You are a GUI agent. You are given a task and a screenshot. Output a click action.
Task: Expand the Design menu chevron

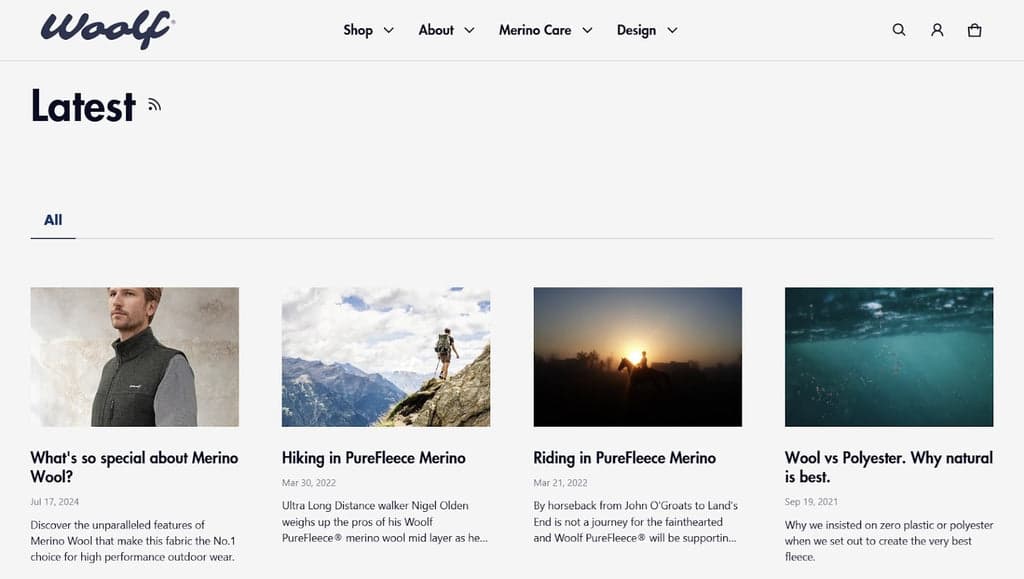pyautogui.click(x=672, y=30)
